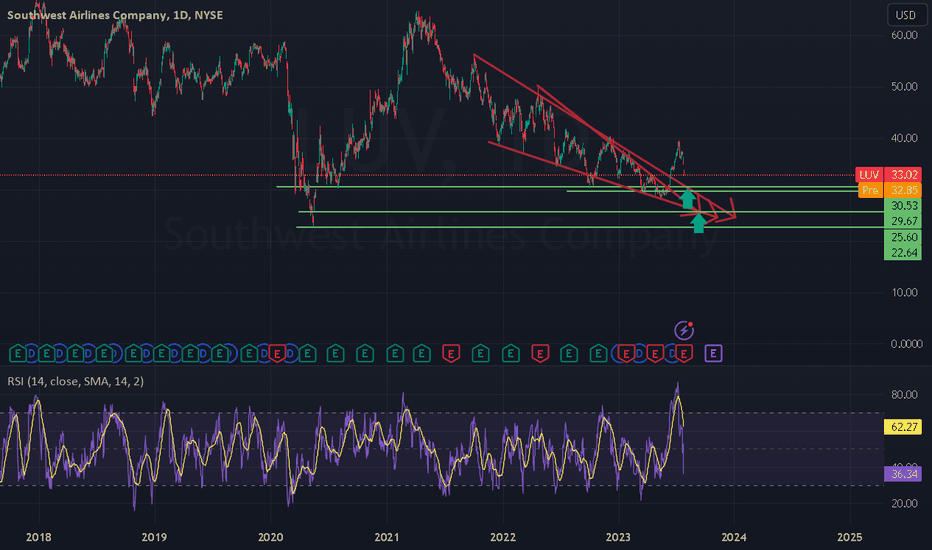Click the 32.85 pre-market price tag
Viewport: 932px width, 550px height.
click(x=903, y=190)
